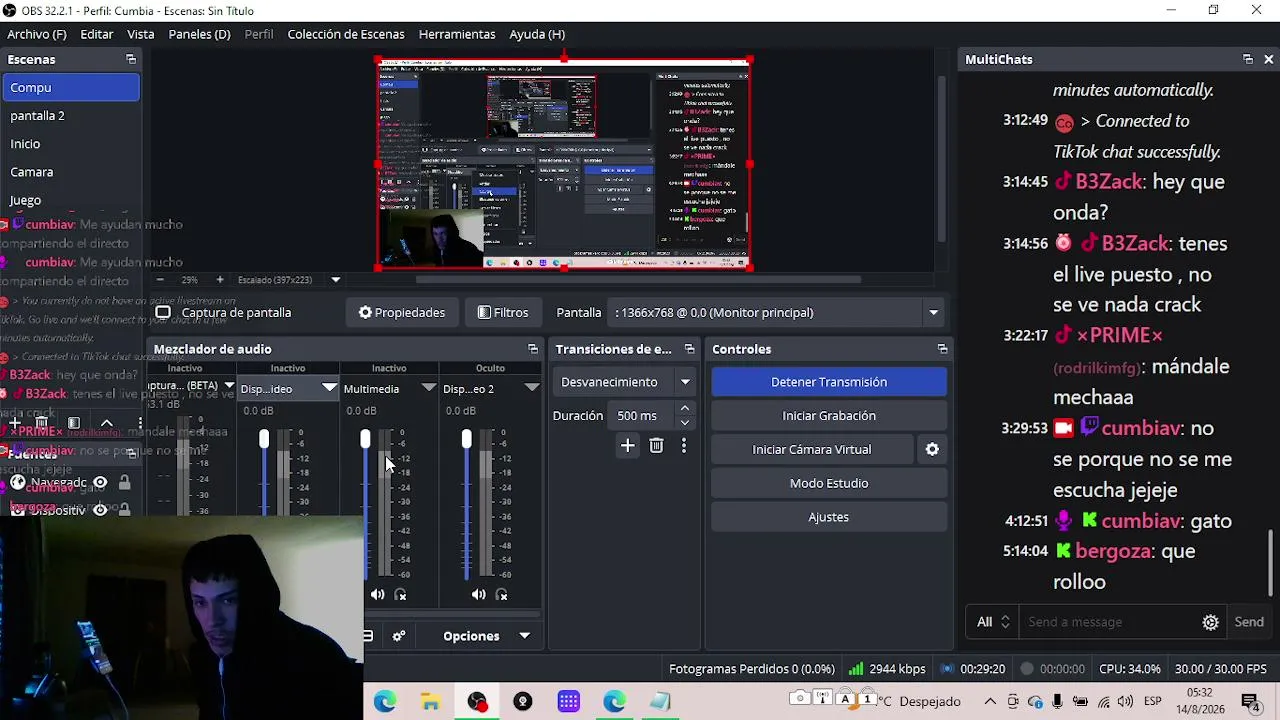Click Detener Transmisión to stop streaming
Image resolution: width=1280 pixels, height=720 pixels.
click(x=829, y=382)
